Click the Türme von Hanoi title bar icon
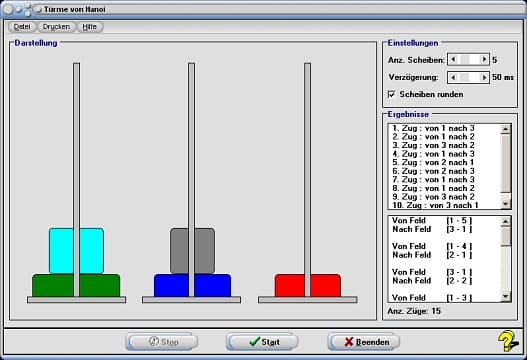This screenshot has height=360, width=527. coord(38,9)
